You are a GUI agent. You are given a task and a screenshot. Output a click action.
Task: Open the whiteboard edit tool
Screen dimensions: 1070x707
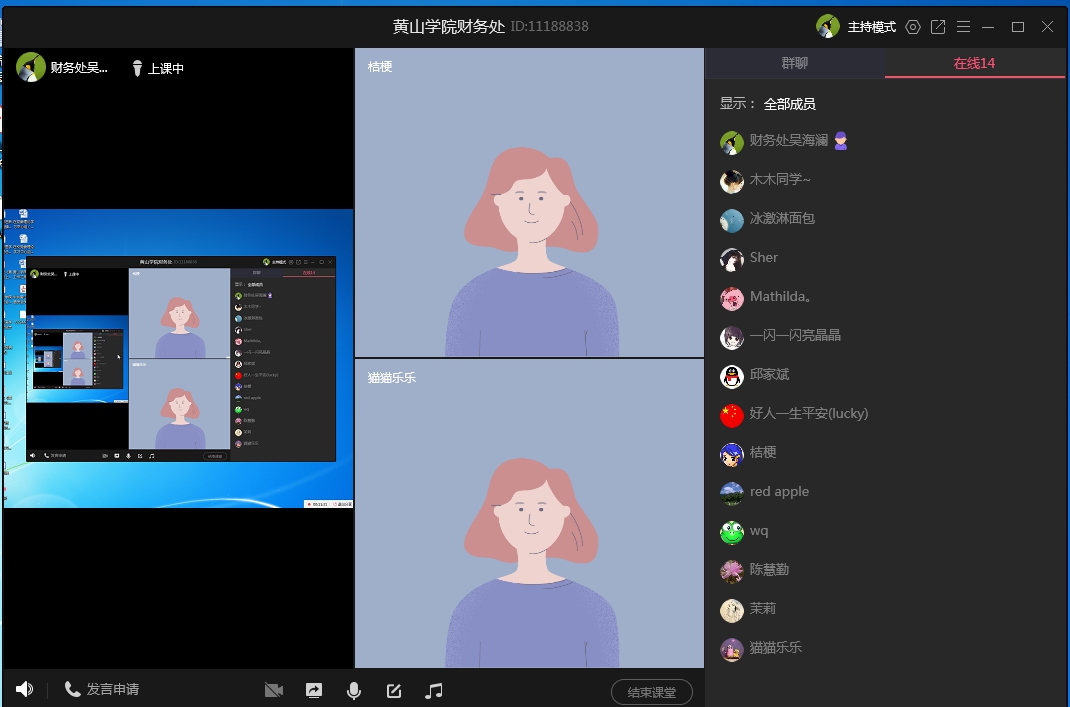pyautogui.click(x=393, y=690)
